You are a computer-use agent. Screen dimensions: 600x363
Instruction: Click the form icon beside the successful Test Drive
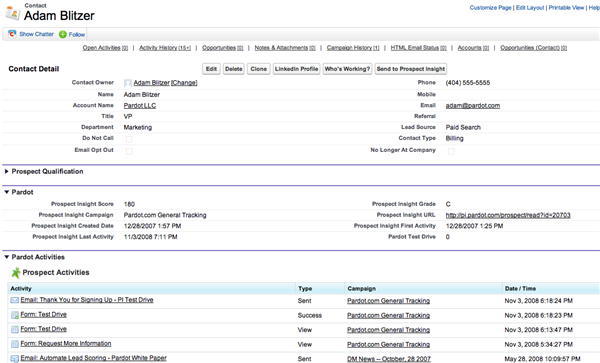click(x=15, y=315)
